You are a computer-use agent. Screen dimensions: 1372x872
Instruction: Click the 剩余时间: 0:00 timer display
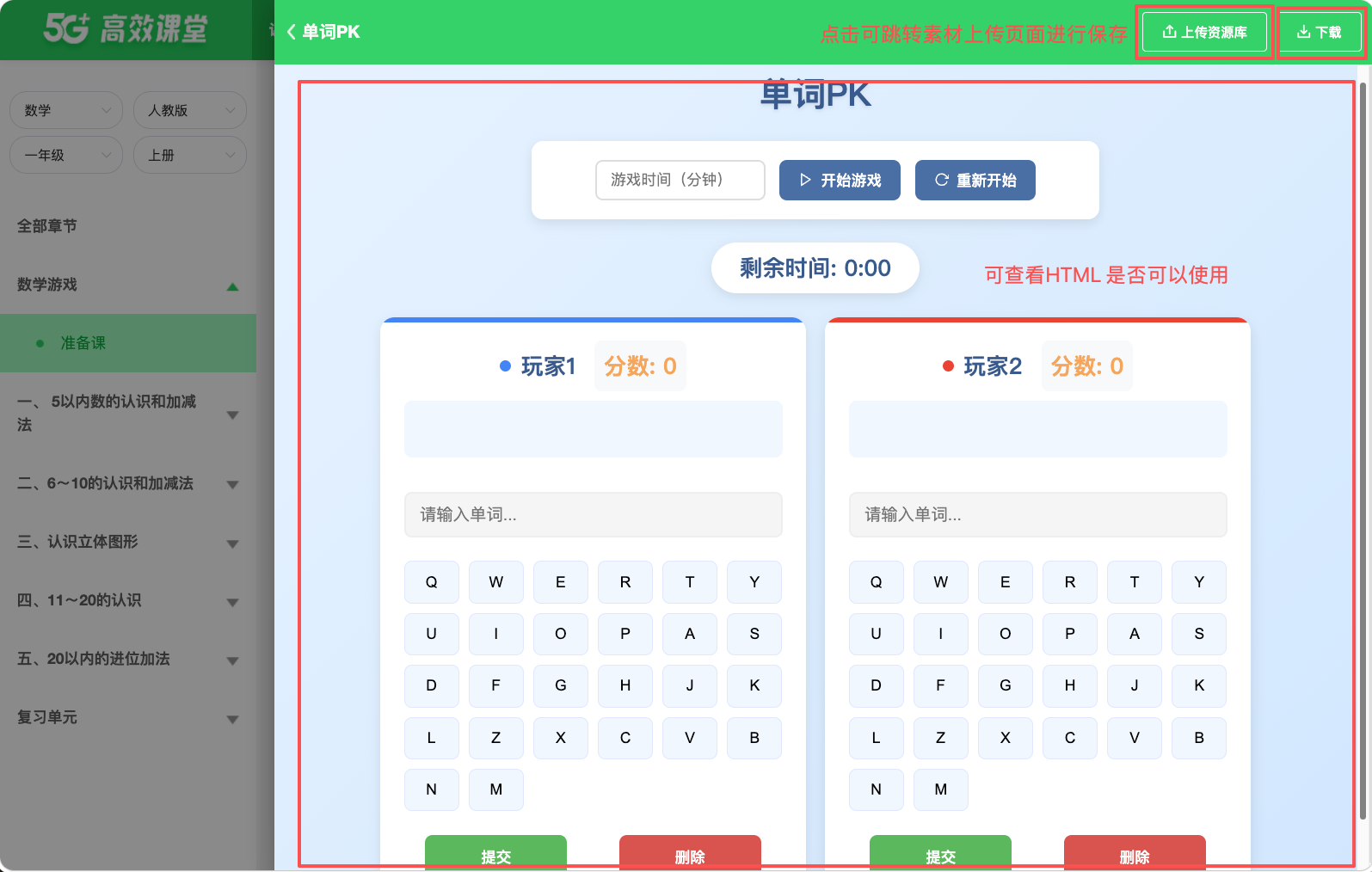click(x=815, y=268)
